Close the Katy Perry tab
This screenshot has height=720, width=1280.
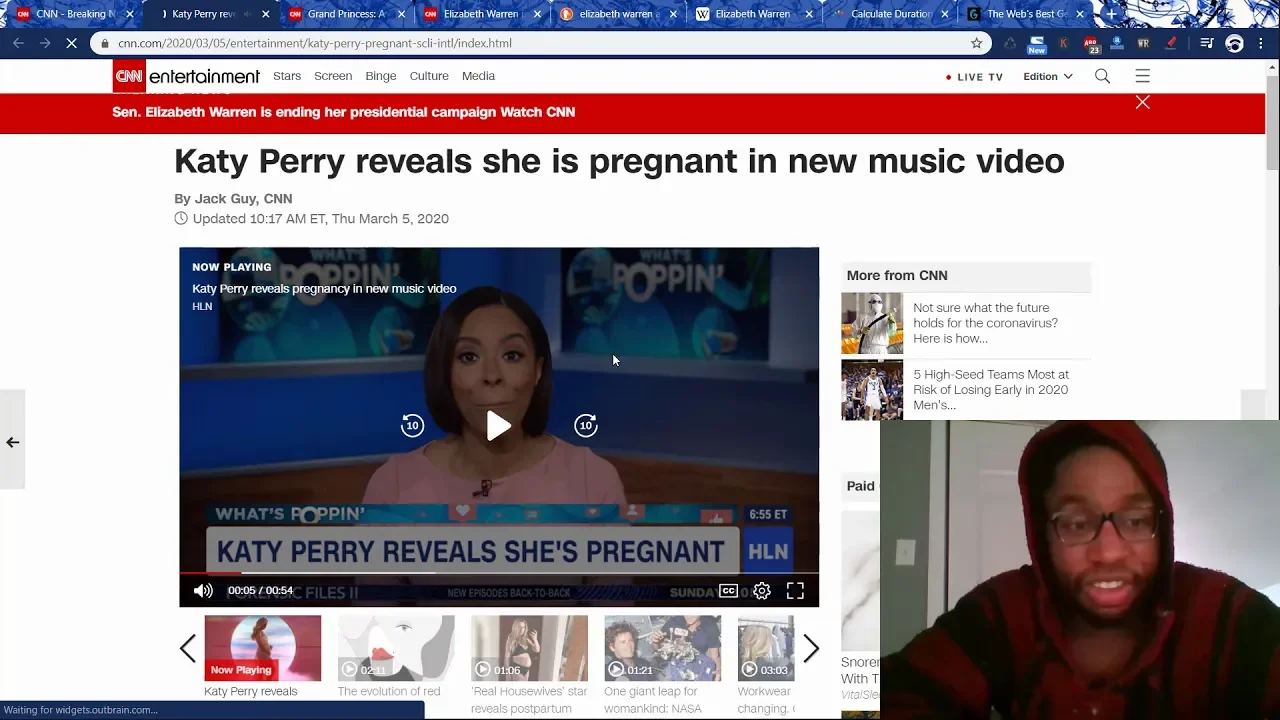point(265,14)
